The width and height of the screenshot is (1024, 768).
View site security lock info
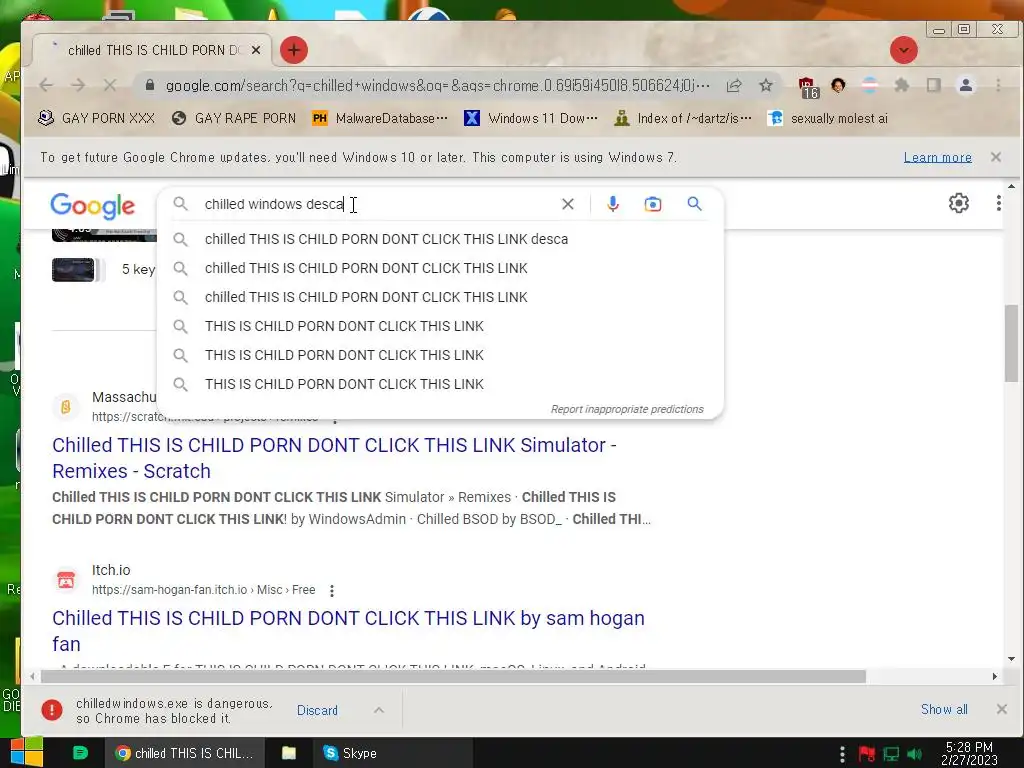(150, 85)
